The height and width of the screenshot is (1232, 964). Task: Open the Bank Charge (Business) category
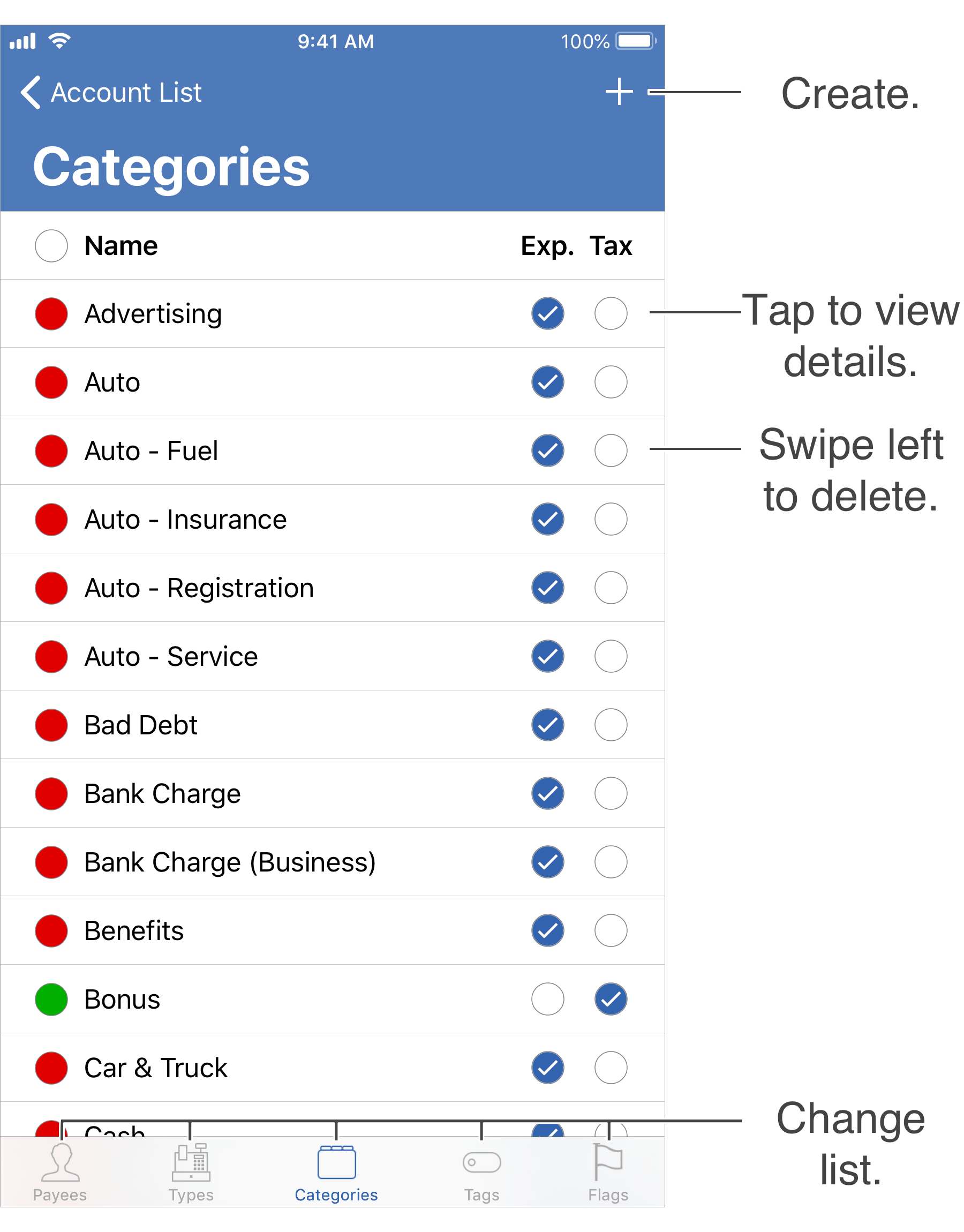[x=230, y=862]
